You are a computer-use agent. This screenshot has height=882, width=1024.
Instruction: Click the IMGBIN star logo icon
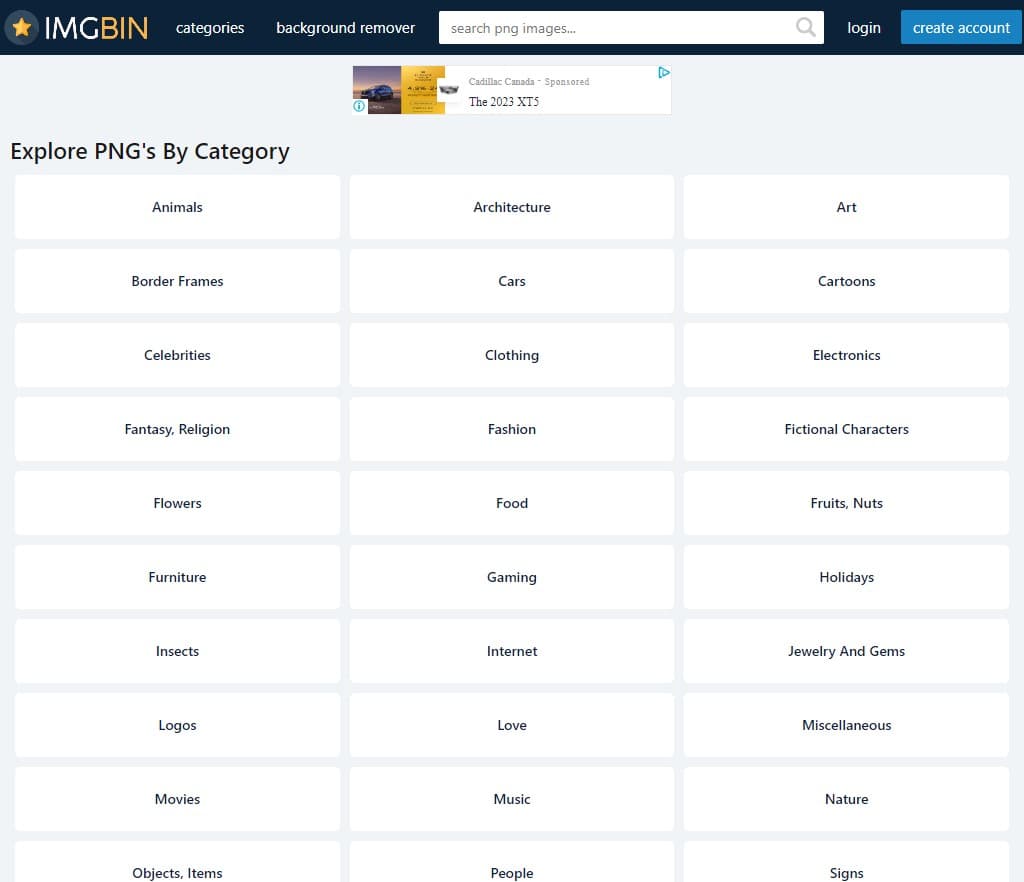pos(22,28)
